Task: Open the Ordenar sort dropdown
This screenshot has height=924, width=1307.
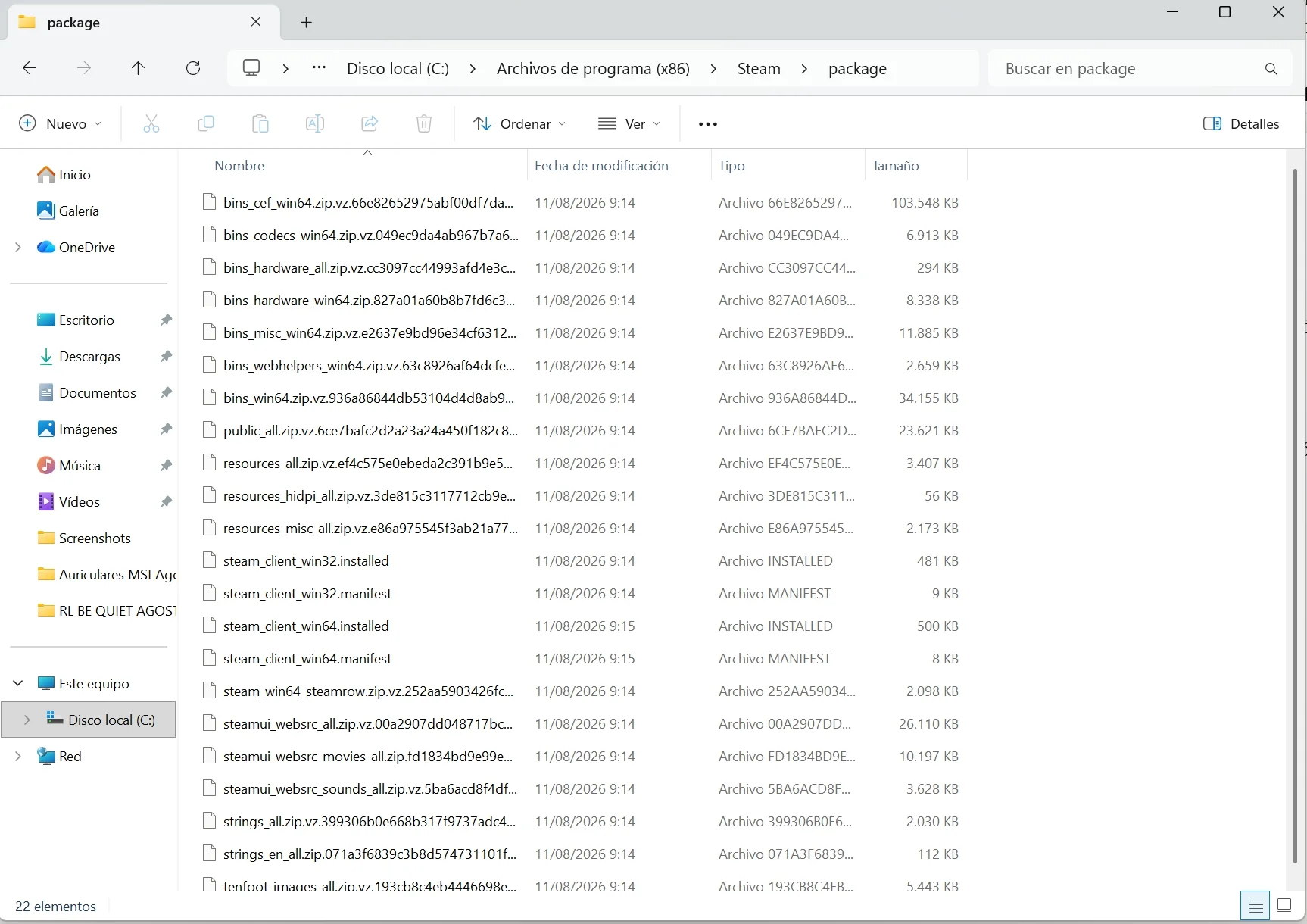Action: pos(519,123)
